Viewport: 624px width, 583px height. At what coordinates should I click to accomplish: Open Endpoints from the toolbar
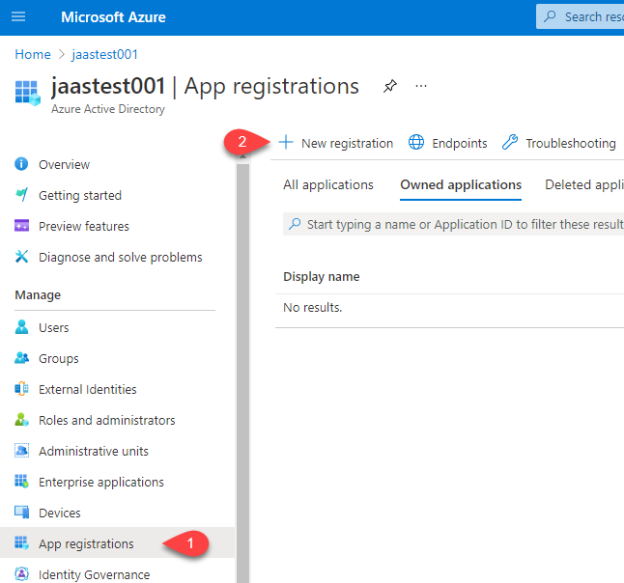(x=448, y=143)
